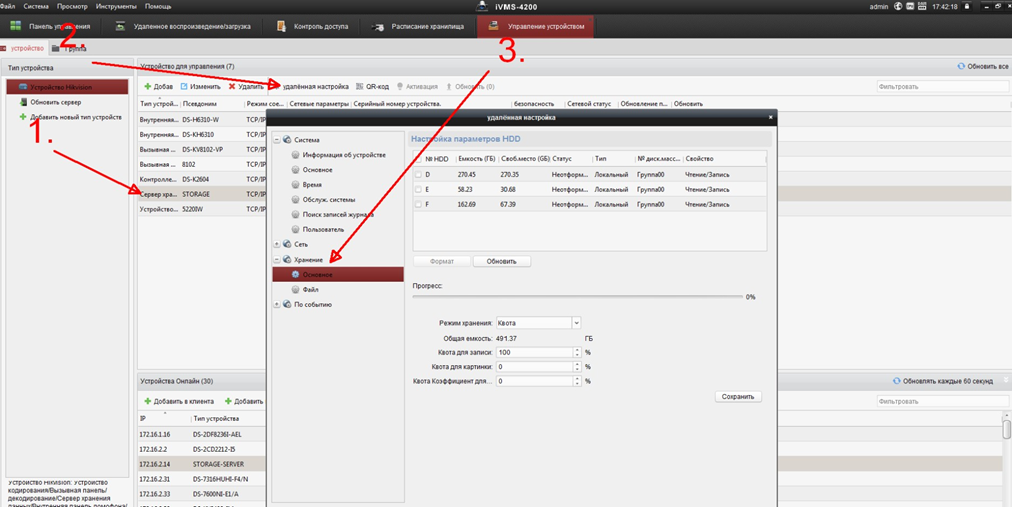Check the box for HDD D
1012x512 pixels.
[x=418, y=174]
